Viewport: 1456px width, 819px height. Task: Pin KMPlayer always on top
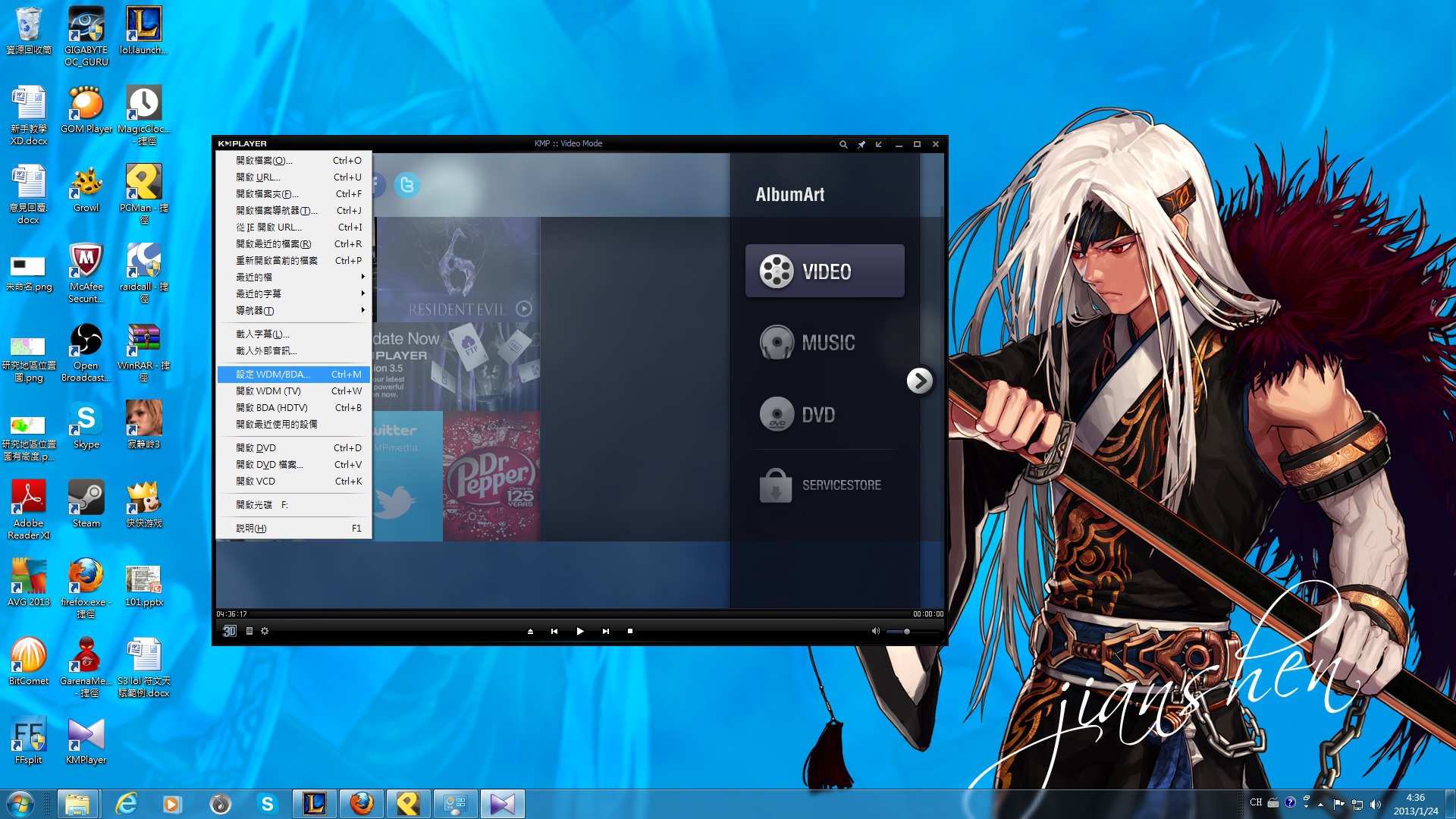861,144
